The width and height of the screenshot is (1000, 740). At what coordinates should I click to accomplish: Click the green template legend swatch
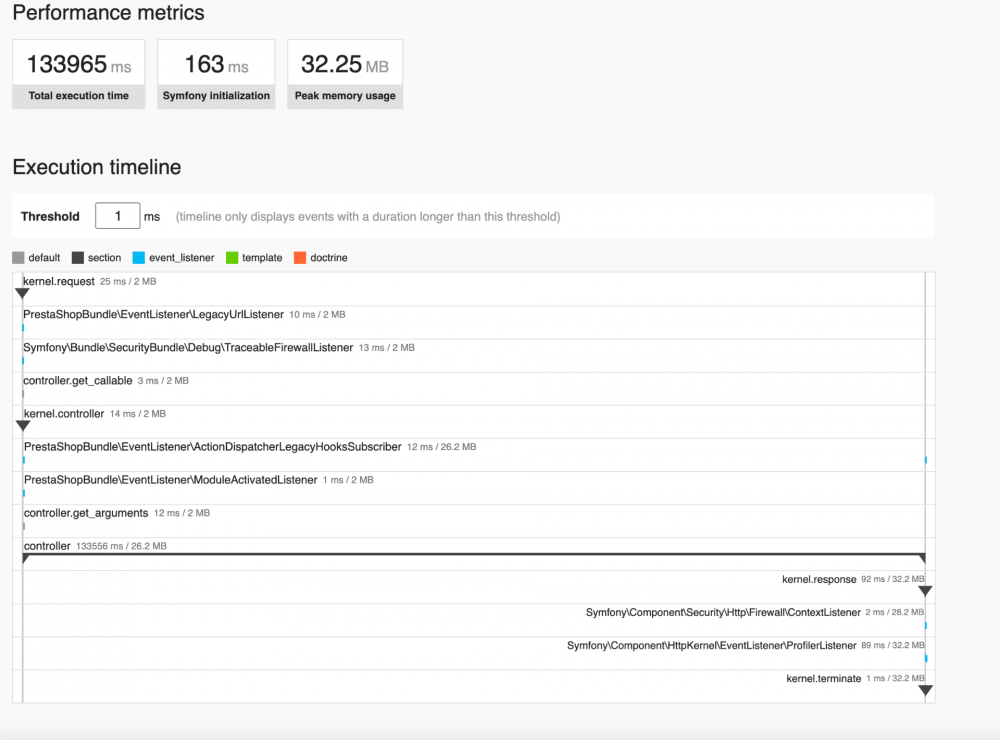click(x=232, y=258)
